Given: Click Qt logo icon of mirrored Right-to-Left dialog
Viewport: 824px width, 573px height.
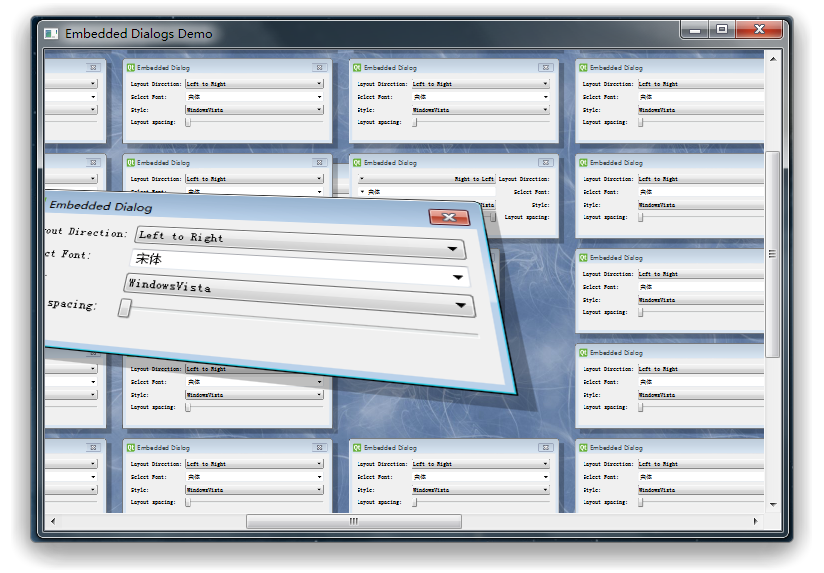Looking at the screenshot, I should coord(356,162).
